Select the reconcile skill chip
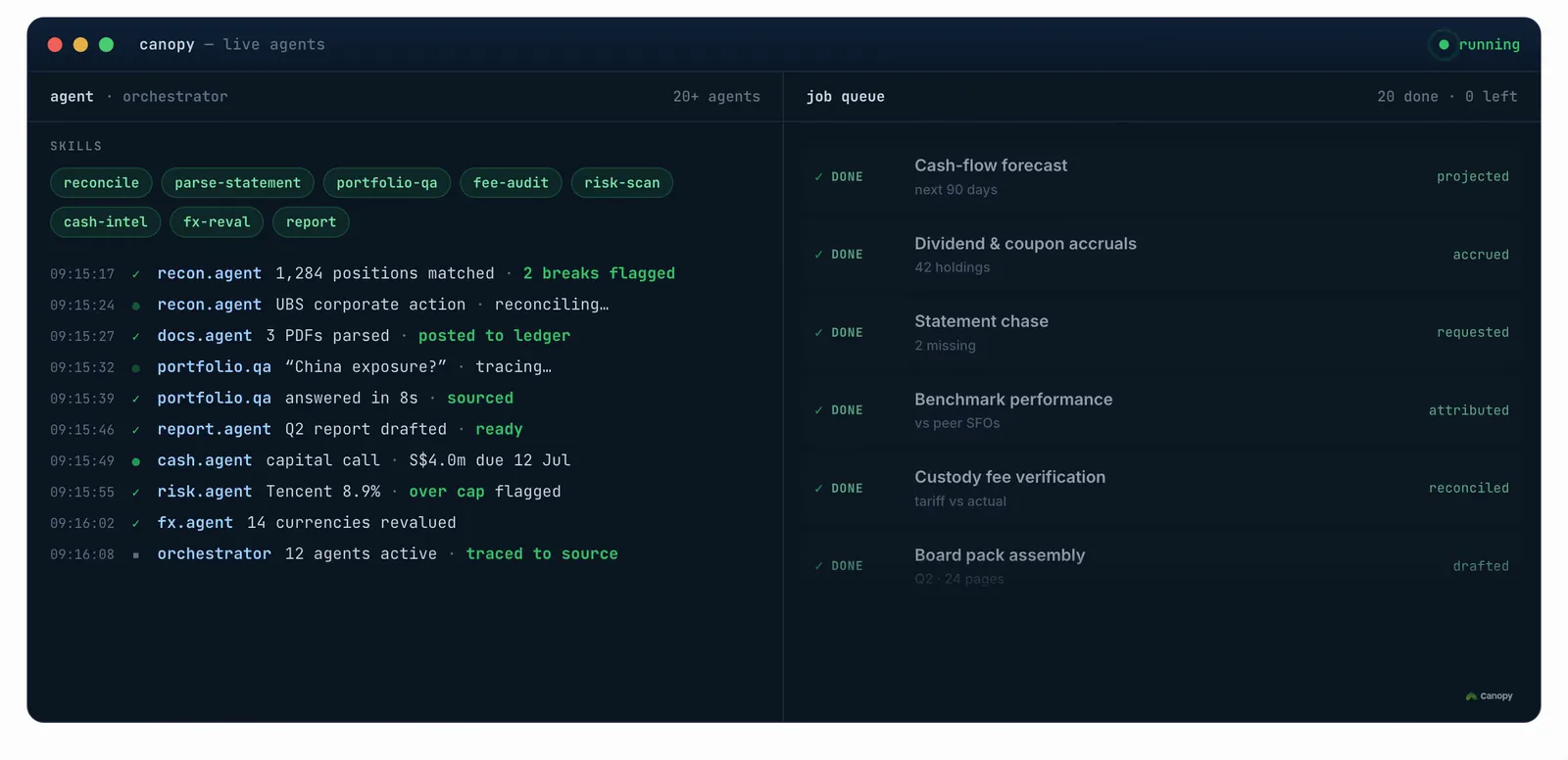The height and width of the screenshot is (760, 1568). [x=101, y=183]
